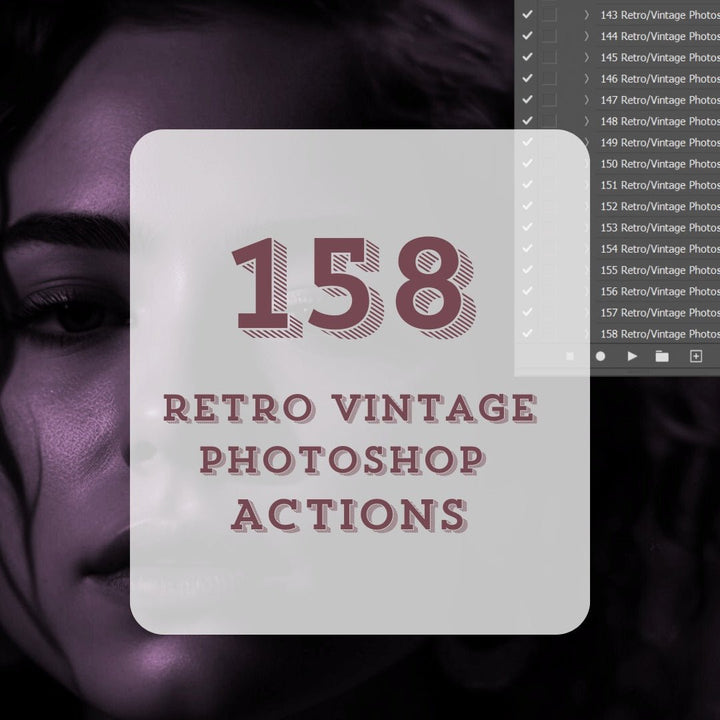This screenshot has width=720, height=720.
Task: Toggle the checkmark for action 147 Retro/Vintage
Action: [x=527, y=100]
